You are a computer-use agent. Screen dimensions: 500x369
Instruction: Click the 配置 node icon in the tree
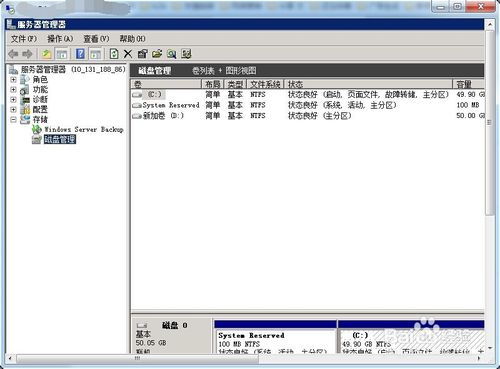tap(25, 109)
